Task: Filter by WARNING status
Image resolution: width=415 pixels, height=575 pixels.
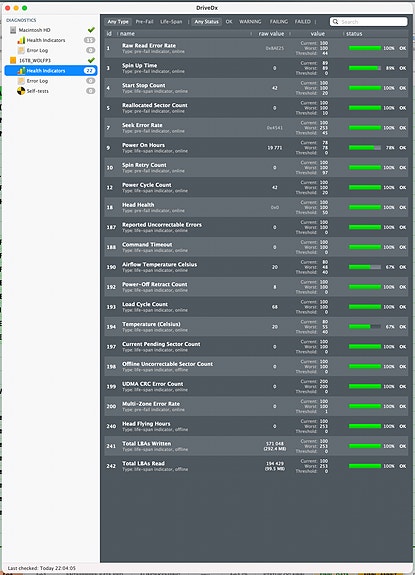Action: pos(250,22)
